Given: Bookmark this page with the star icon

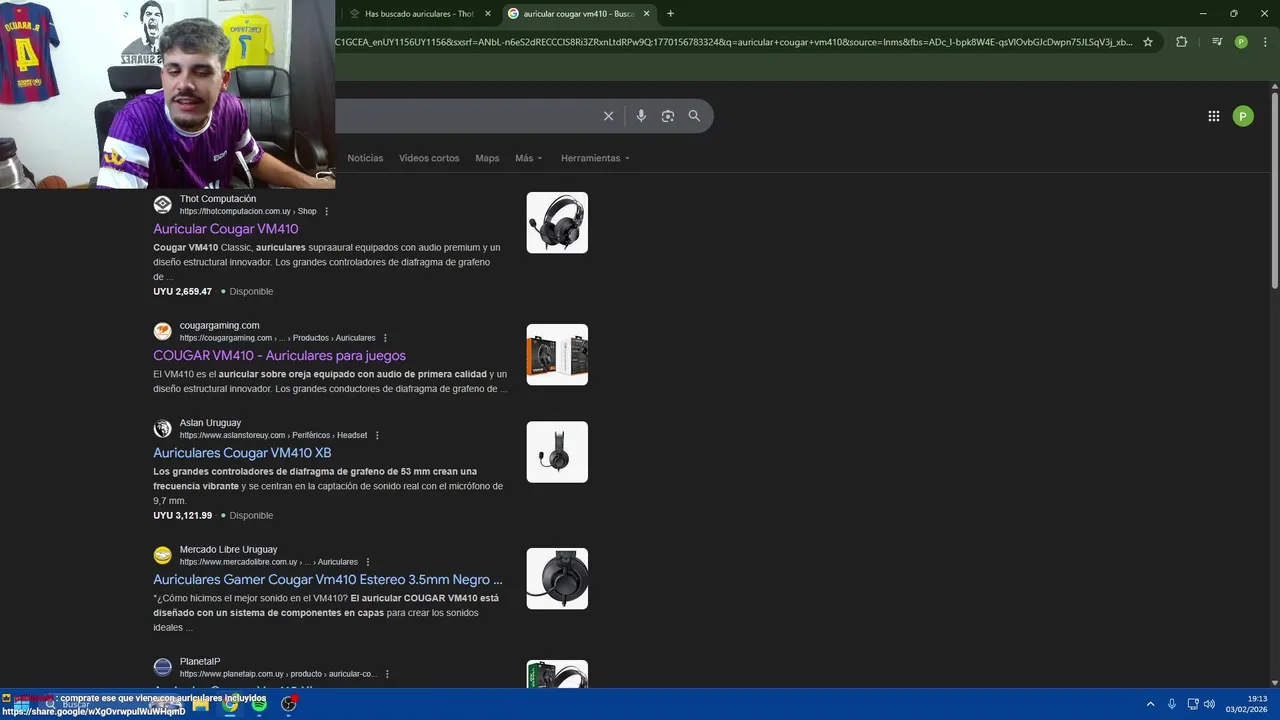Looking at the screenshot, I should [1148, 42].
